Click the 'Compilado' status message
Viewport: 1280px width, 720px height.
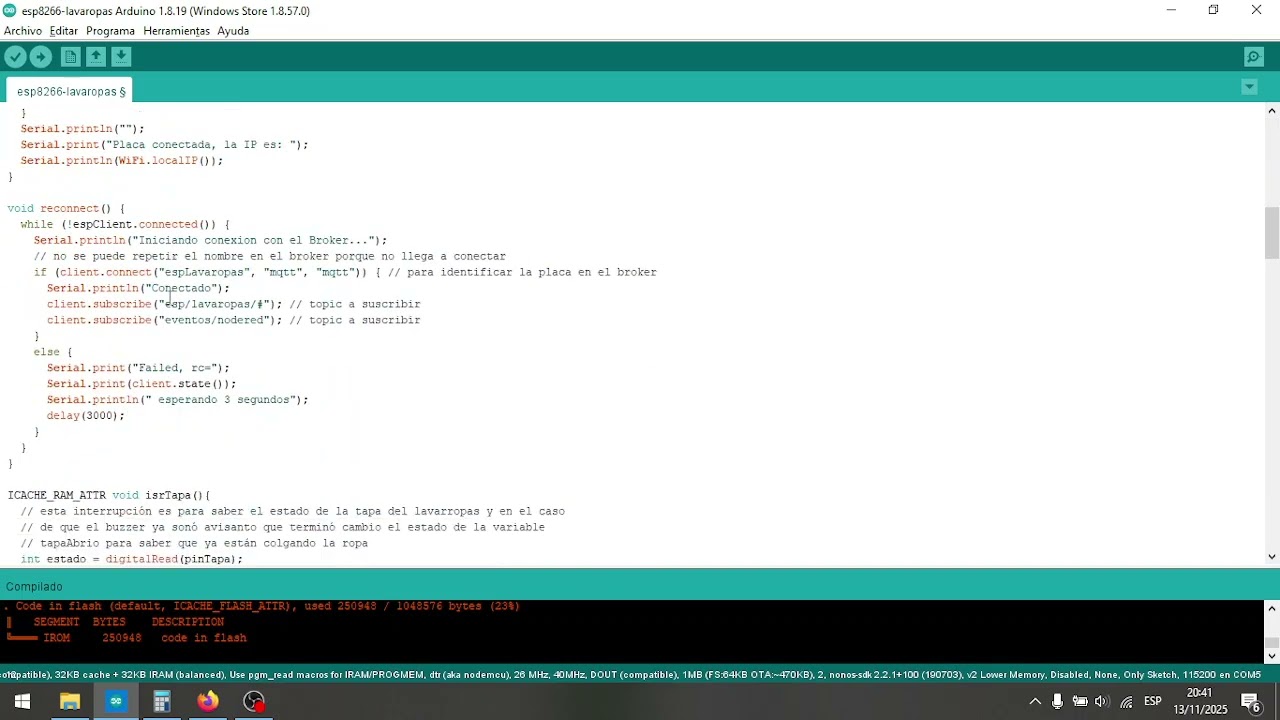point(34,587)
